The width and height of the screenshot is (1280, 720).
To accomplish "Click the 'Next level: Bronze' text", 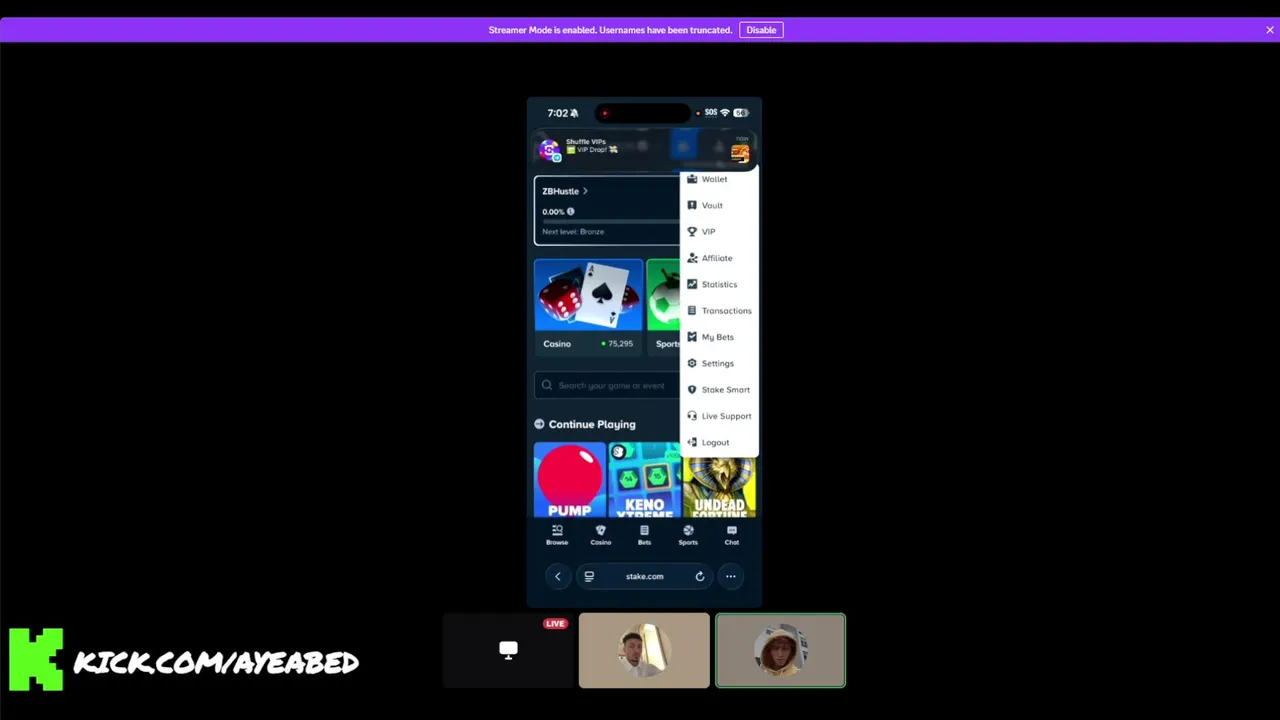I will [573, 232].
